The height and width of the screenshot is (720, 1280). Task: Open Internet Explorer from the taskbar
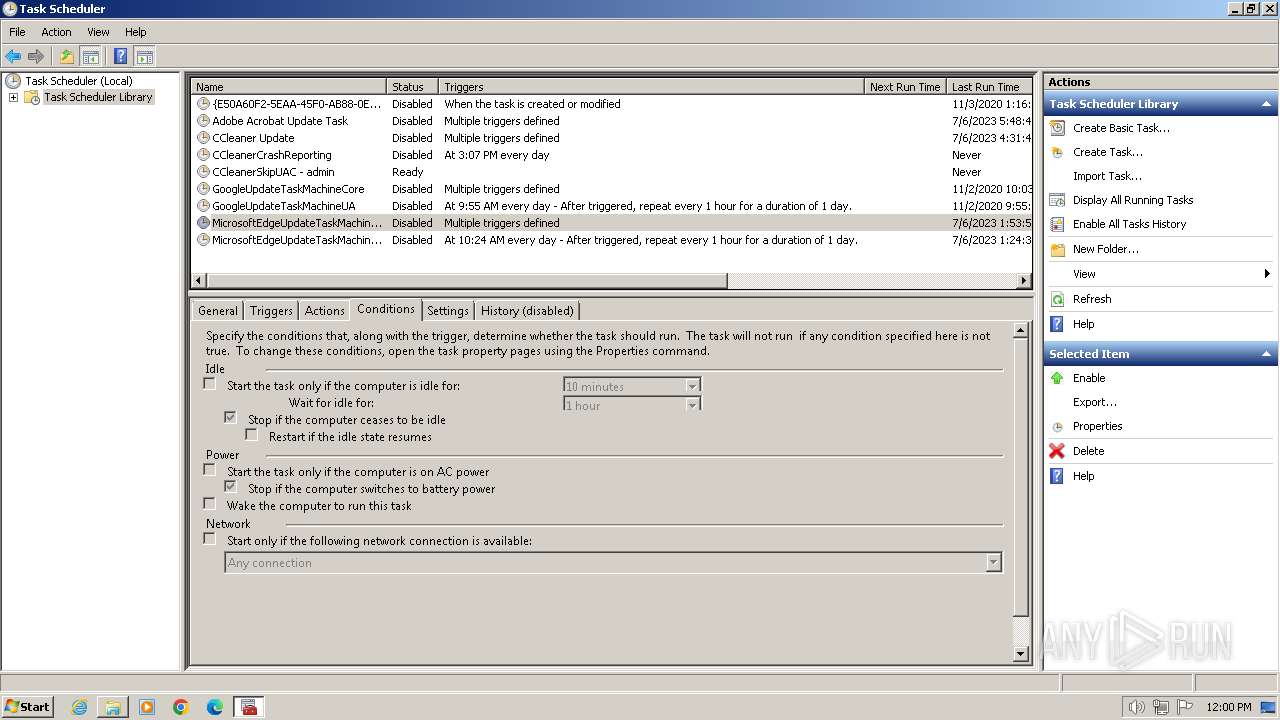coord(79,707)
